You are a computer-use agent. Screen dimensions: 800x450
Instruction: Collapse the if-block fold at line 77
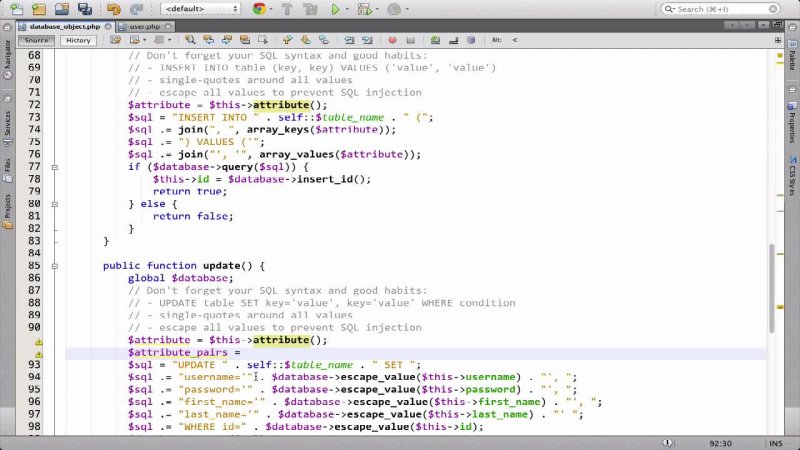[x=59, y=166]
